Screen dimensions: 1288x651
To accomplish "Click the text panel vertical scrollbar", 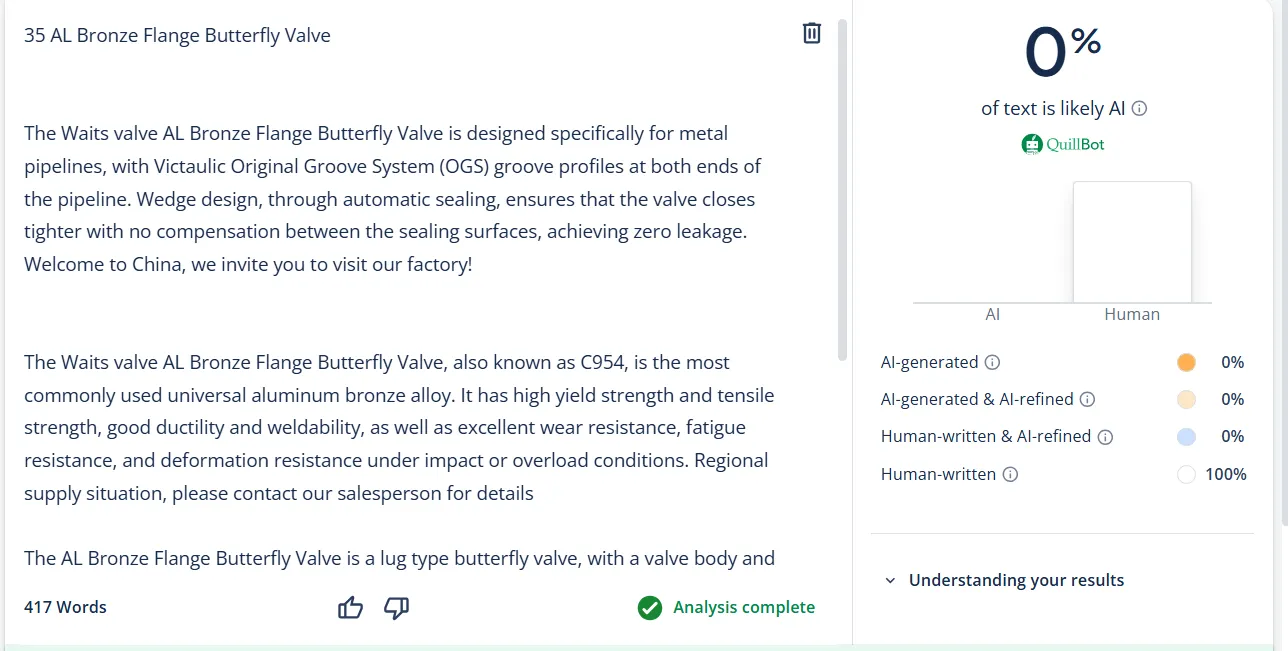I will [x=842, y=190].
